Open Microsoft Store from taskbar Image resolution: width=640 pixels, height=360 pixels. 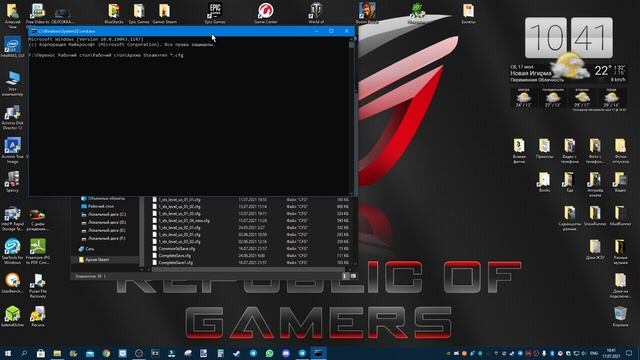point(40,353)
